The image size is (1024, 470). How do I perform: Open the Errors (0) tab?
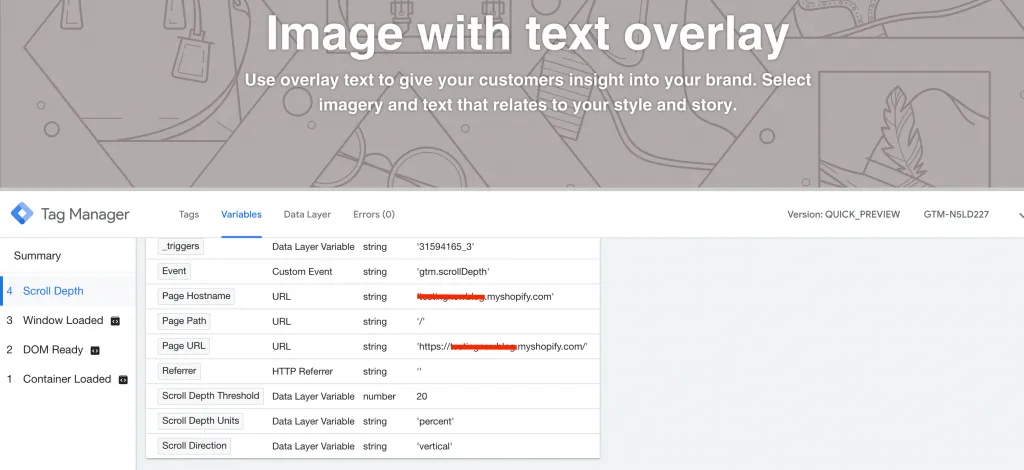click(x=374, y=214)
